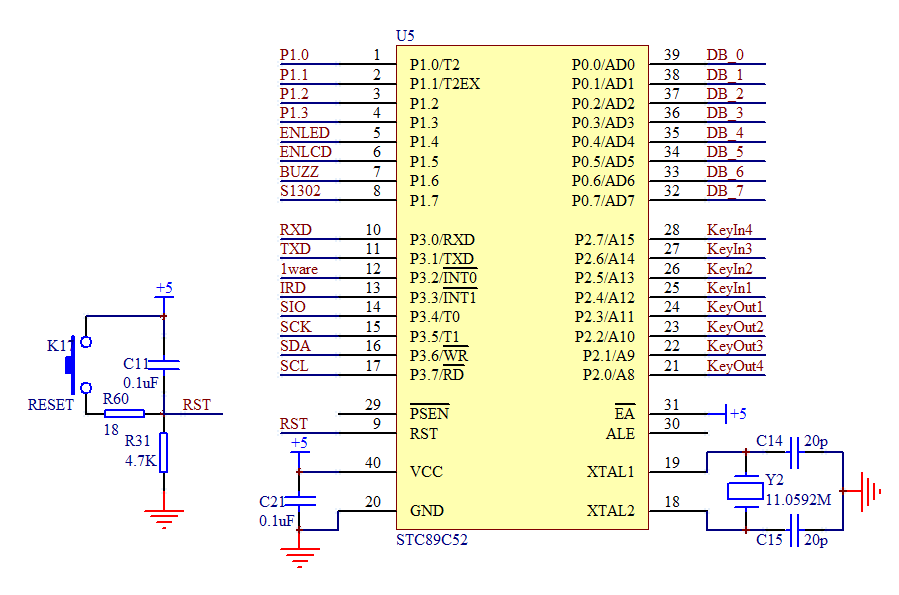Select the BUZZ net label
Viewport: 899px width, 595px height.
point(299,172)
